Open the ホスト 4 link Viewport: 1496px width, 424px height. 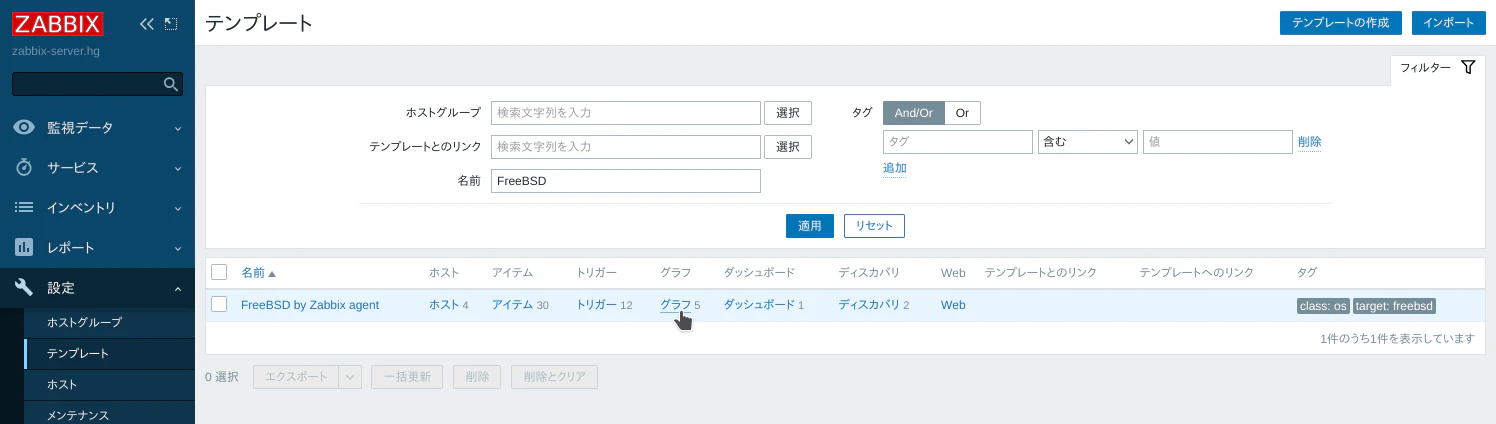point(443,305)
